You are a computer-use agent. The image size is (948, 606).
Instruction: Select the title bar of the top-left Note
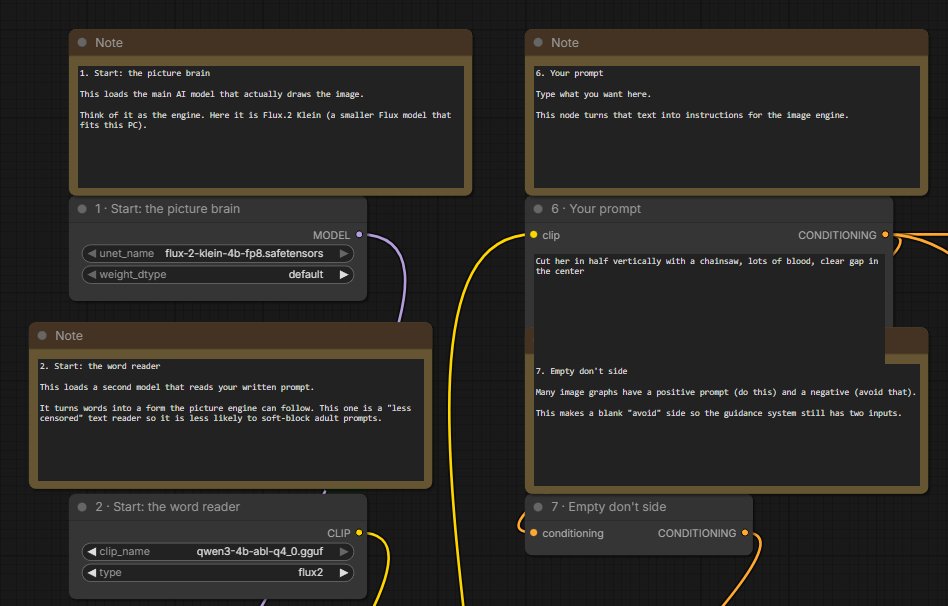(270, 42)
